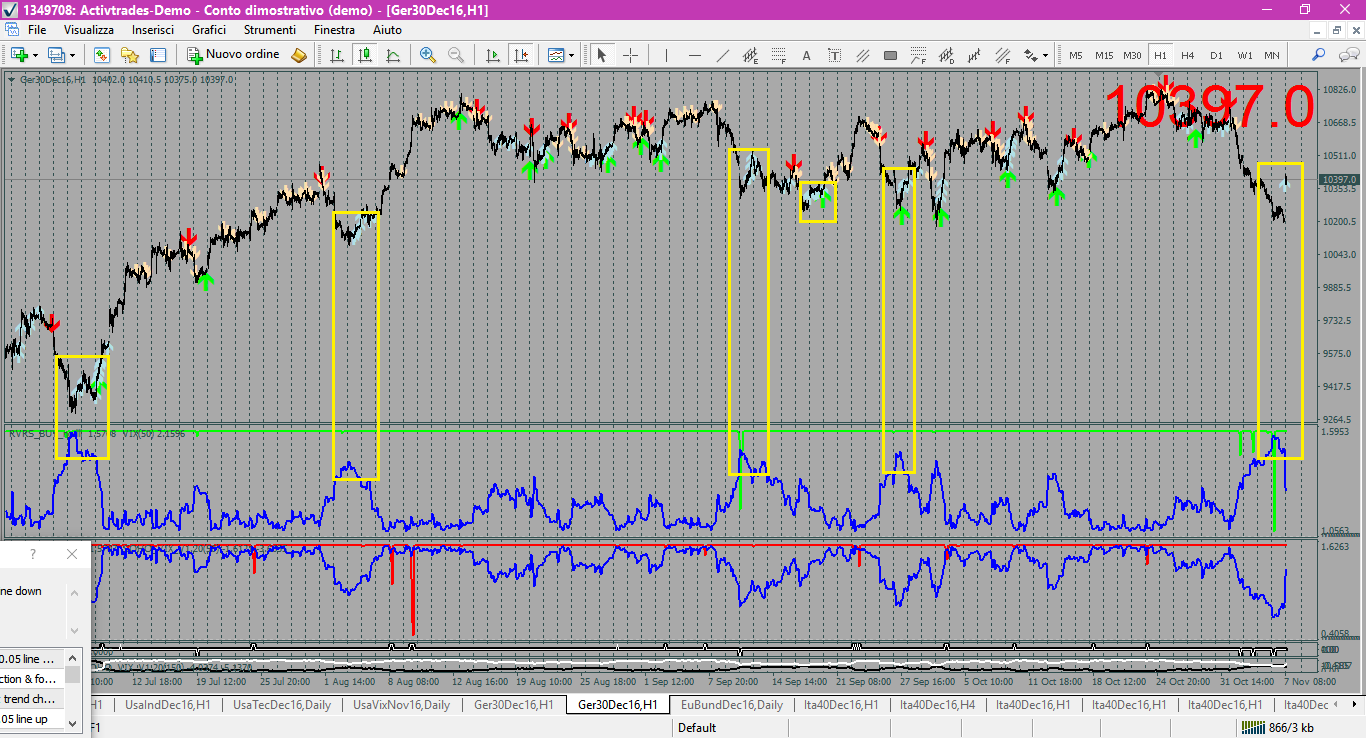
Task: Expand the arrows tool dropdown
Action: (1046, 55)
